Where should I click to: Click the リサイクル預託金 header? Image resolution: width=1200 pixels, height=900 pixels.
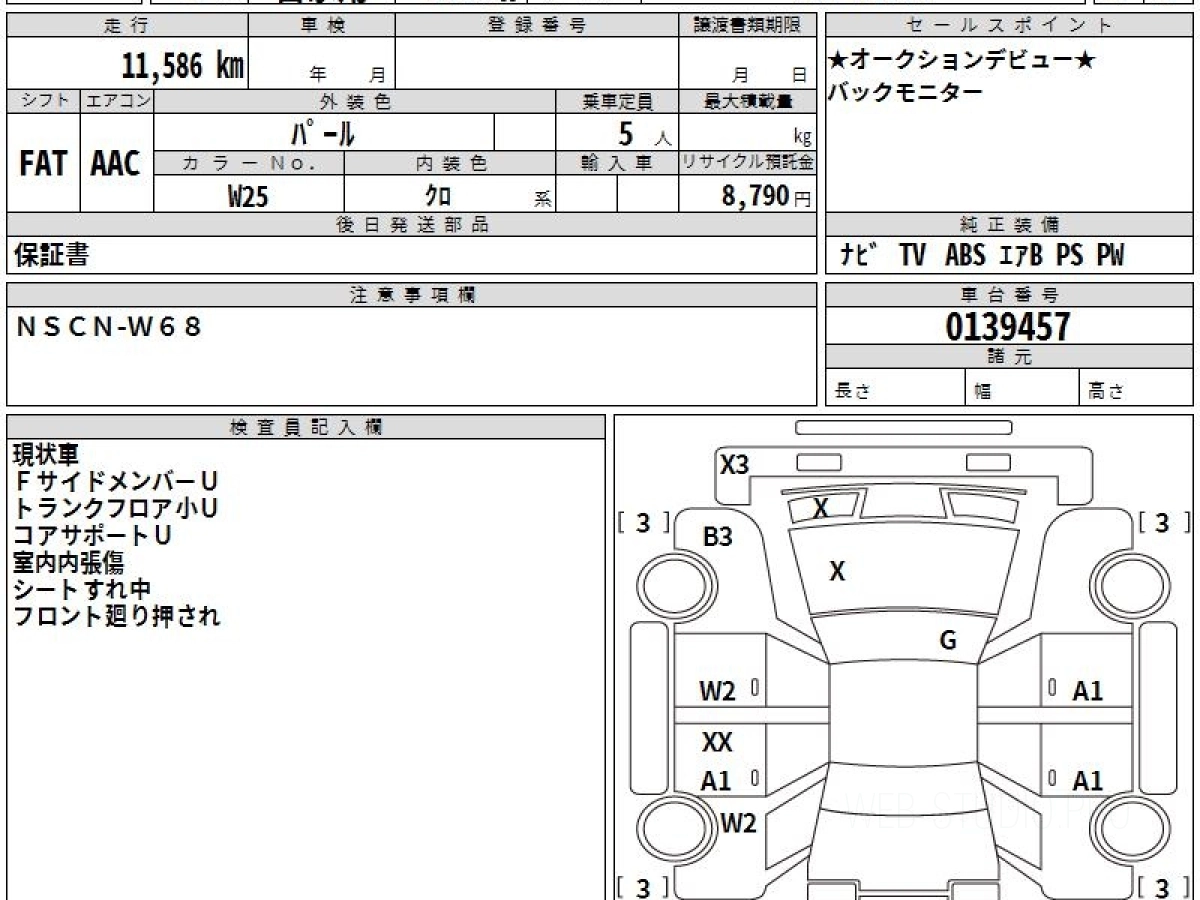(x=747, y=163)
